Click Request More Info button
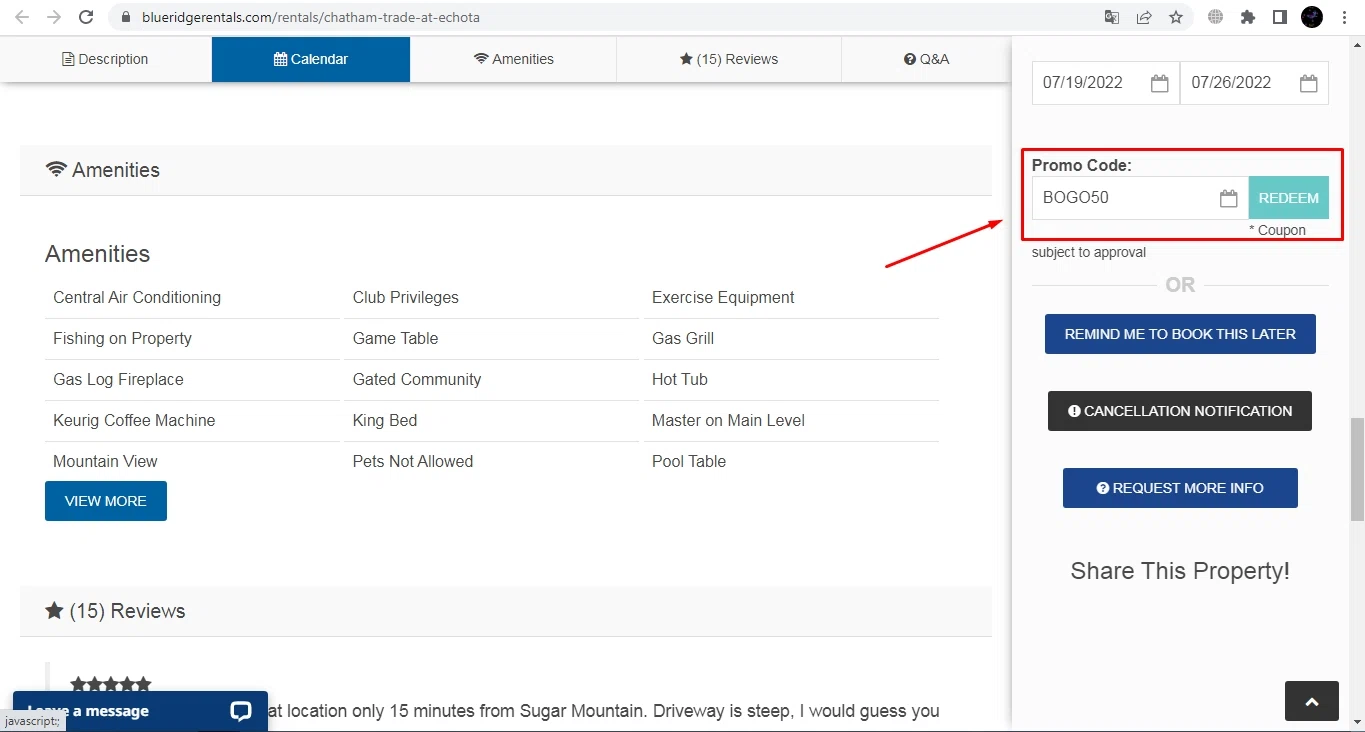Screen dimensions: 1365x732 (x=1180, y=488)
